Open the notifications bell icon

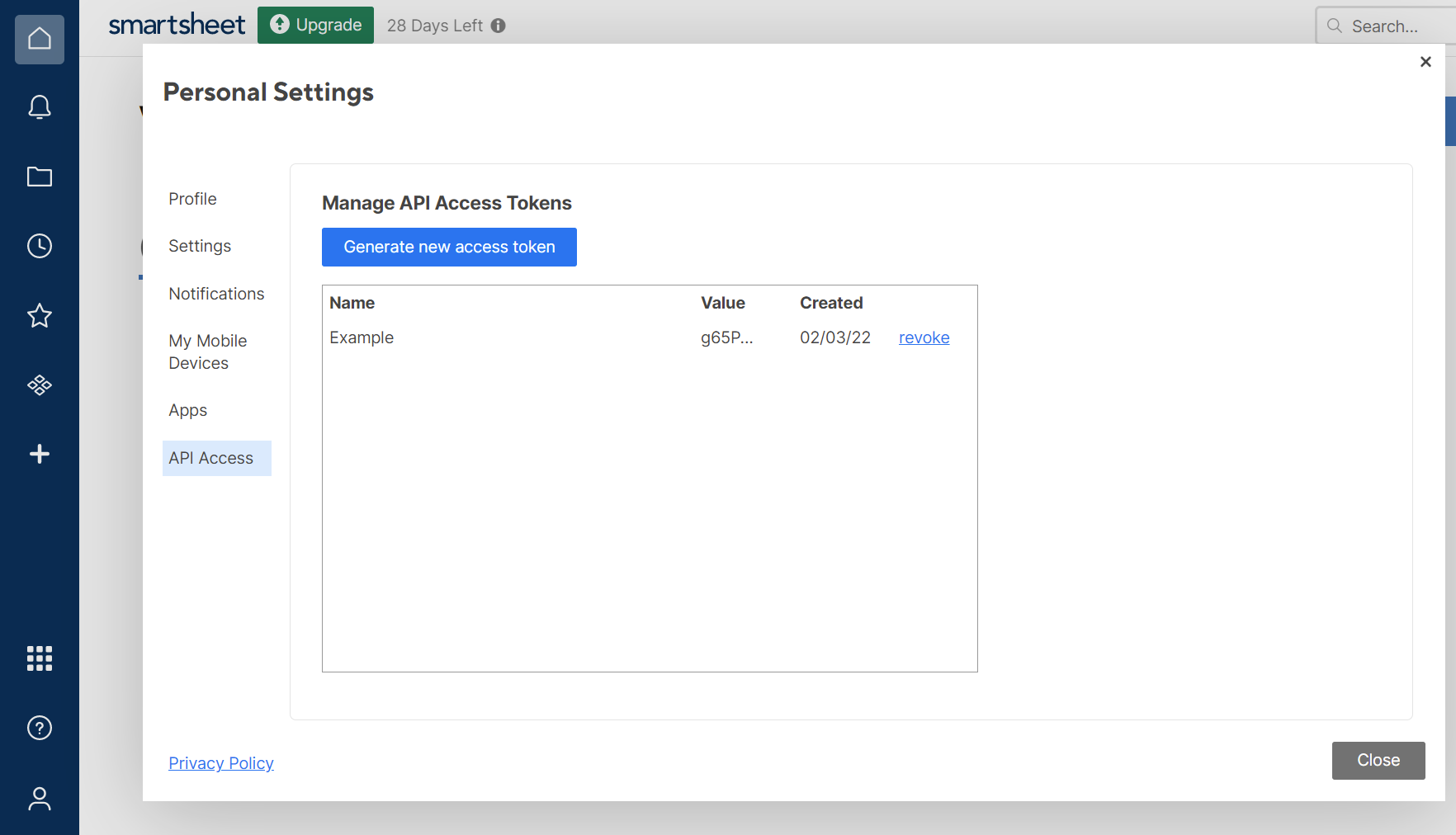tap(39, 107)
